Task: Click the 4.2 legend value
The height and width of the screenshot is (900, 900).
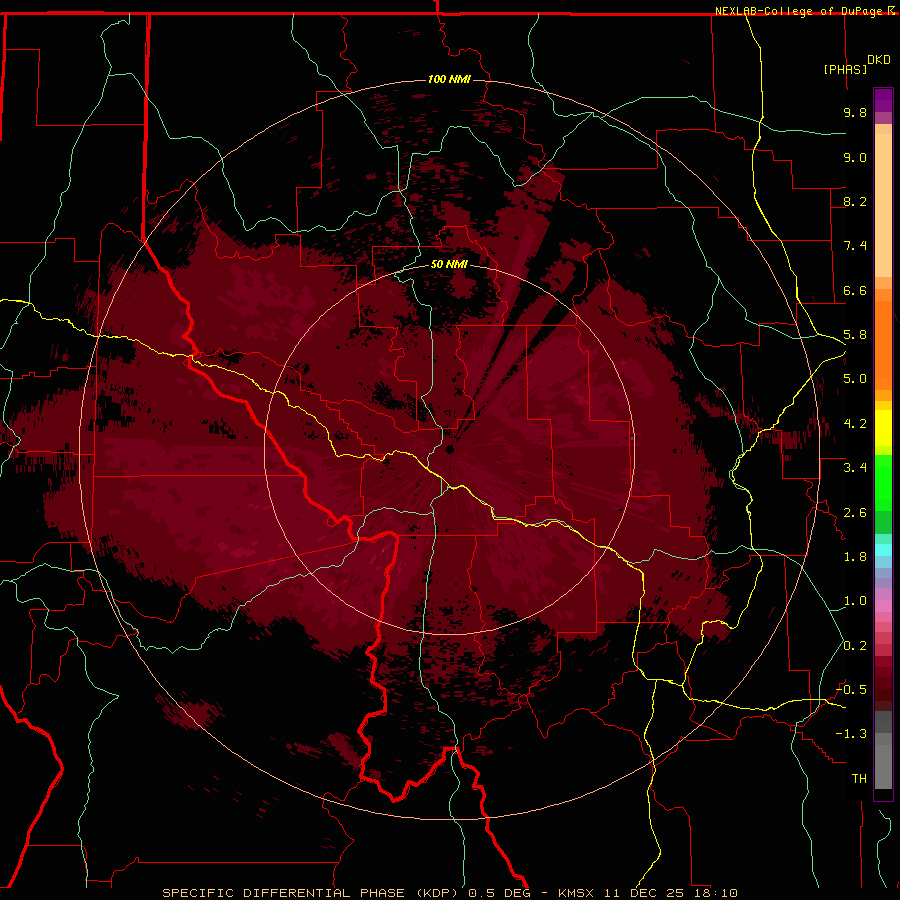Action: coord(855,424)
